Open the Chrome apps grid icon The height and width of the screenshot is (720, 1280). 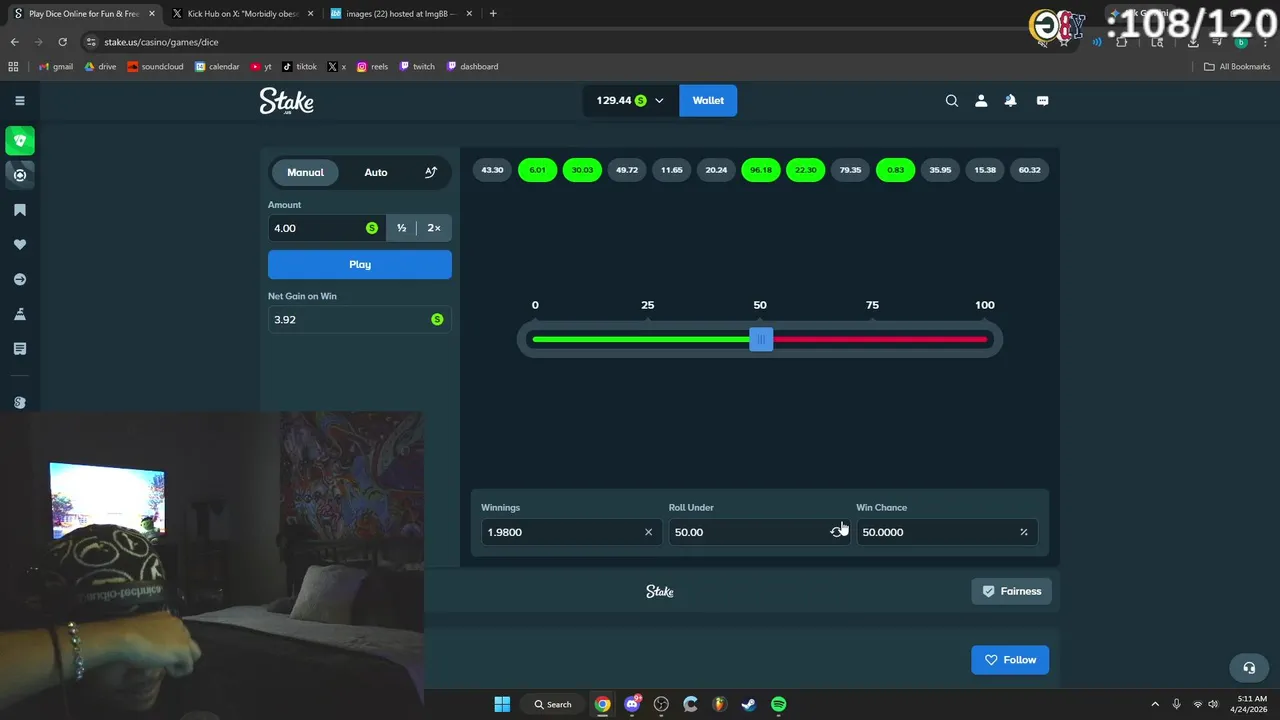[x=13, y=66]
